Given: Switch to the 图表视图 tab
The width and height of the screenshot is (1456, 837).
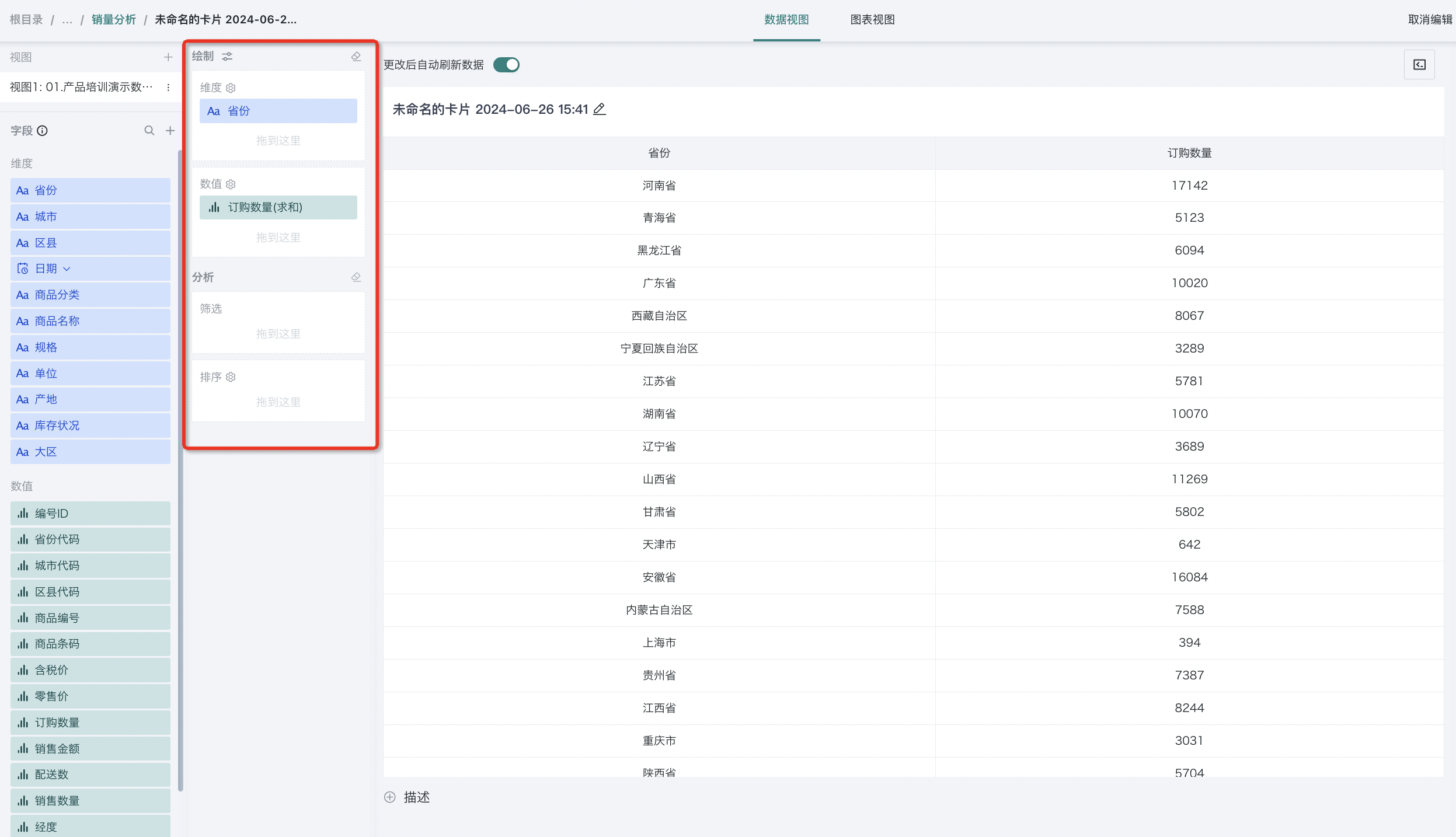Looking at the screenshot, I should tap(872, 20).
